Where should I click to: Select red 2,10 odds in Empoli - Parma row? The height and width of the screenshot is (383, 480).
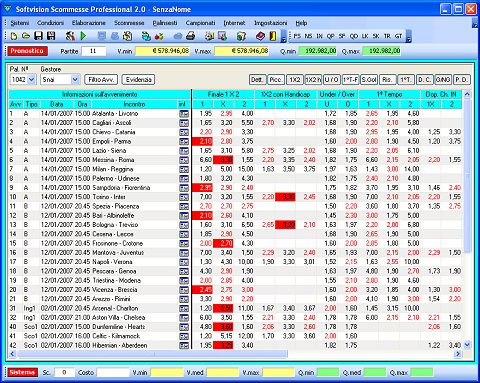pos(202,141)
